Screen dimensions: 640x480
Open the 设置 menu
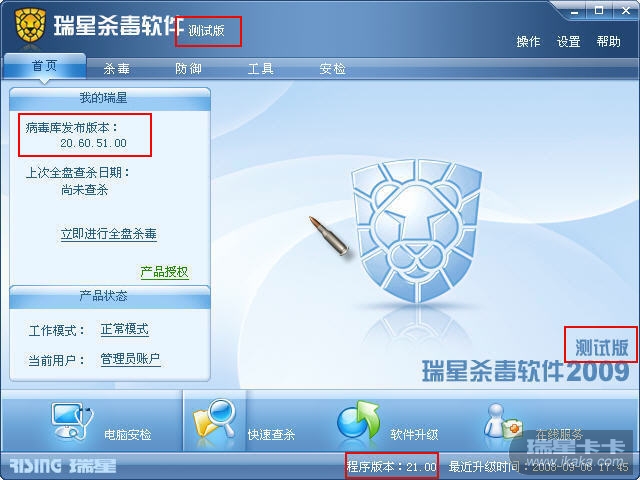point(568,42)
